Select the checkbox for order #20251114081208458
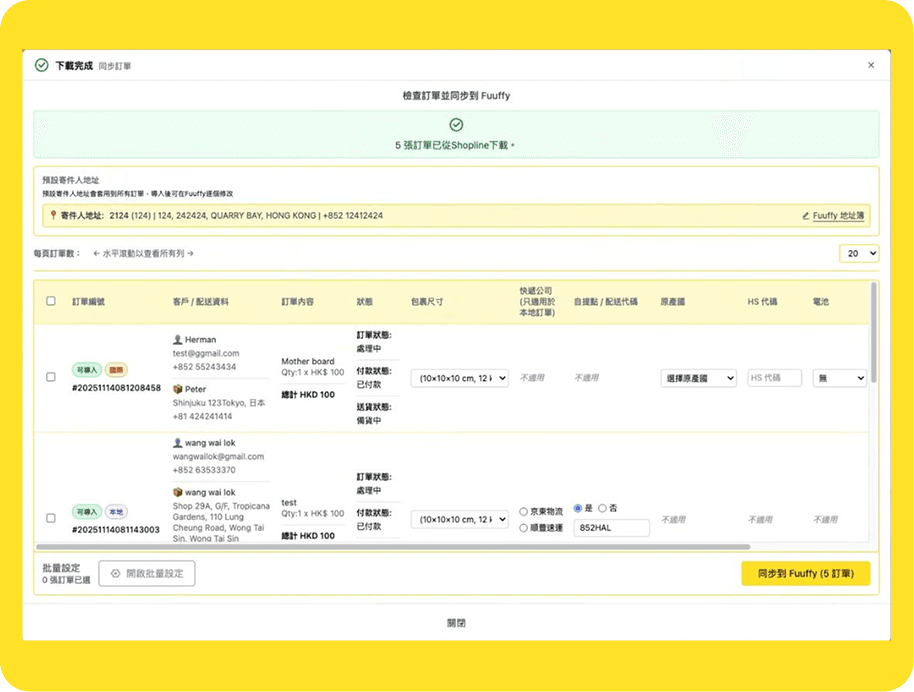 coord(51,377)
